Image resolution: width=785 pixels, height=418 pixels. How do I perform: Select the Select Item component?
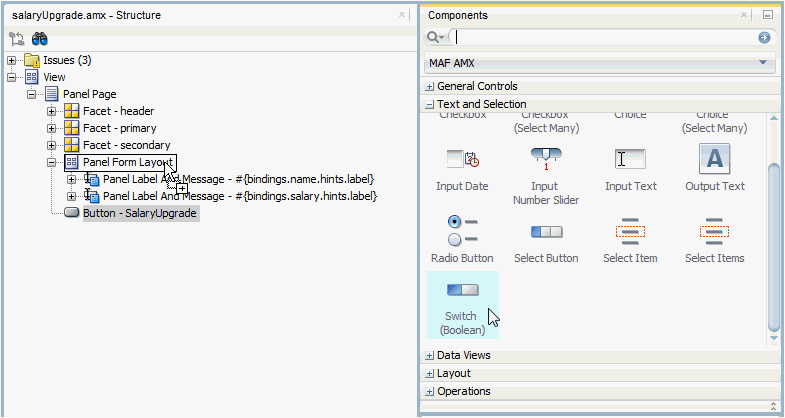[x=630, y=241]
